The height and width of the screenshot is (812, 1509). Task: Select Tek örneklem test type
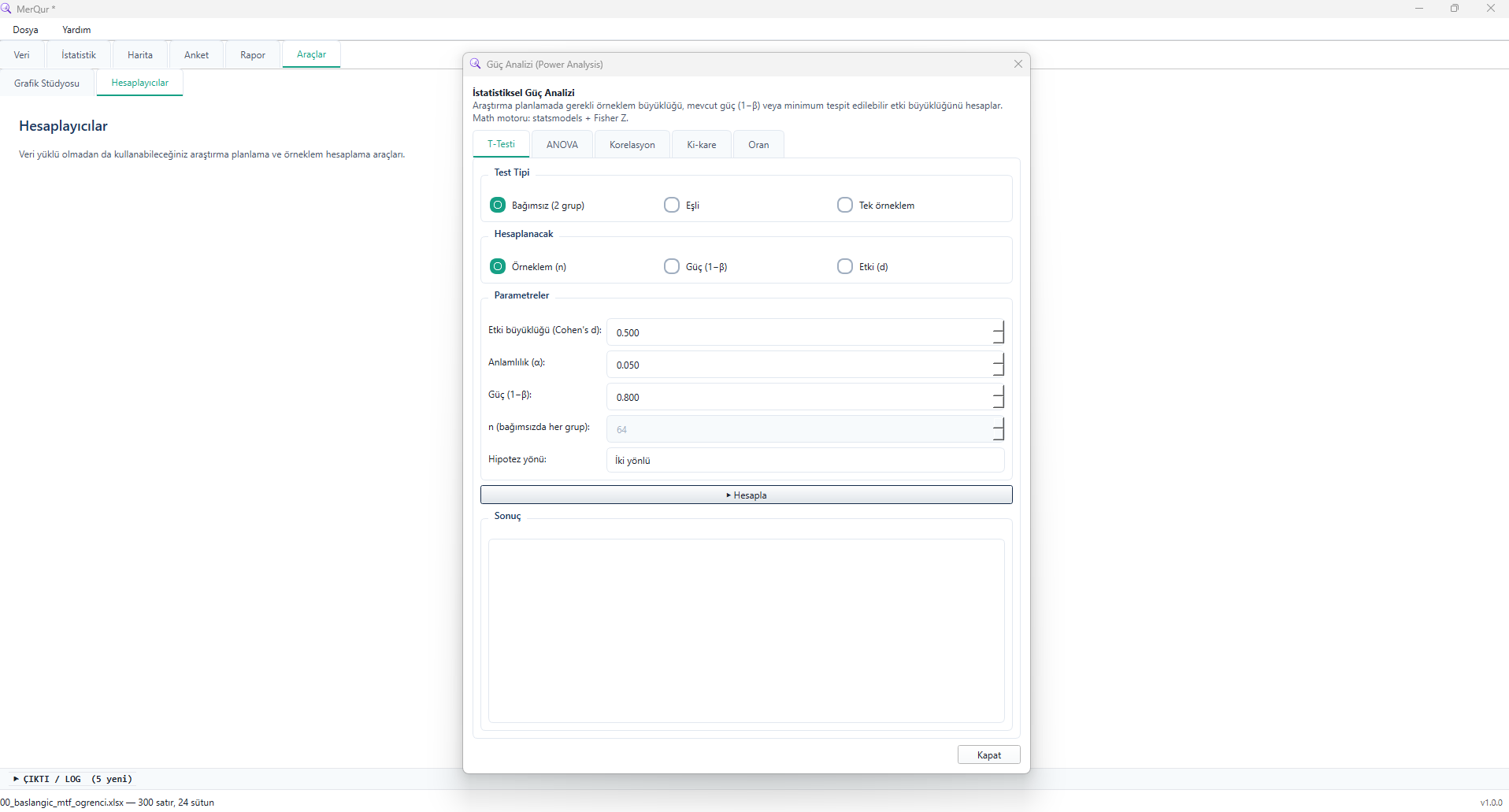(875, 205)
